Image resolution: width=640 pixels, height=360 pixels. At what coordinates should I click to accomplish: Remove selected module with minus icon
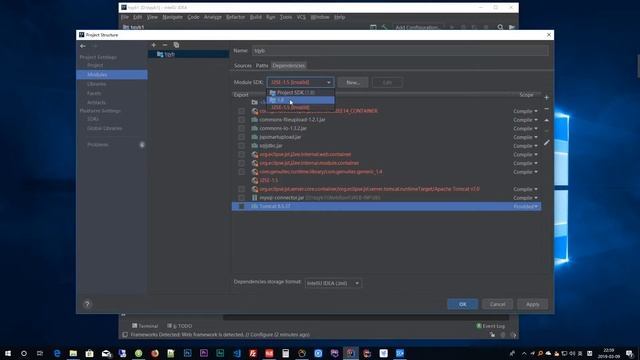click(x=165, y=45)
